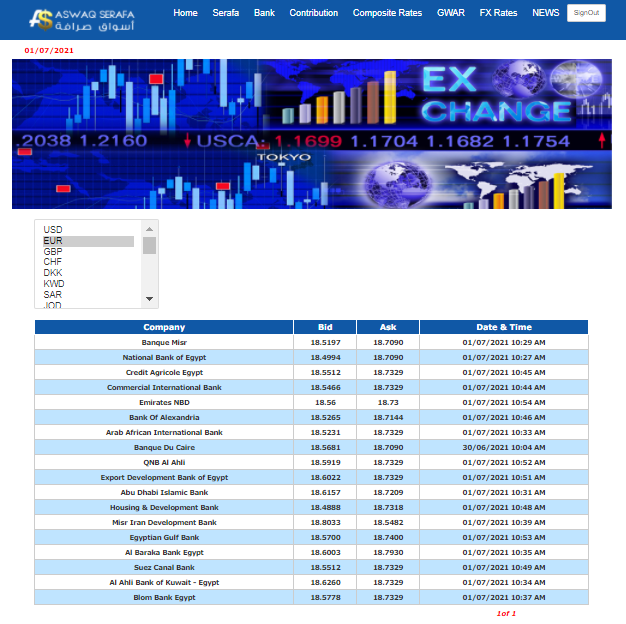Viewport: 626px width, 624px height.
Task: Click Housing & Development Bank name
Action: 164,507
